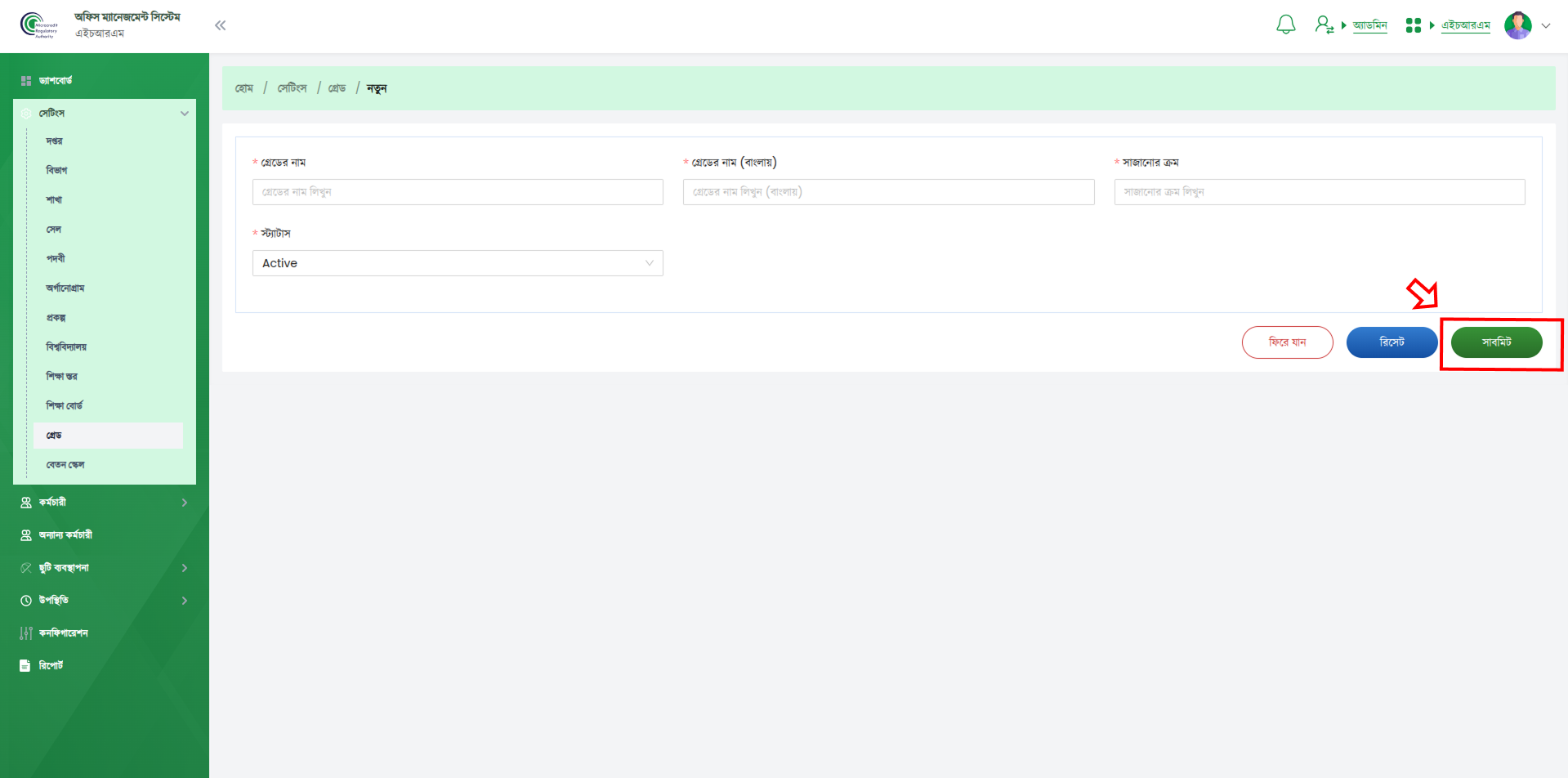Expand the কর্মচারী sidebar menu
This screenshot has width=1568, height=778.
184,503
